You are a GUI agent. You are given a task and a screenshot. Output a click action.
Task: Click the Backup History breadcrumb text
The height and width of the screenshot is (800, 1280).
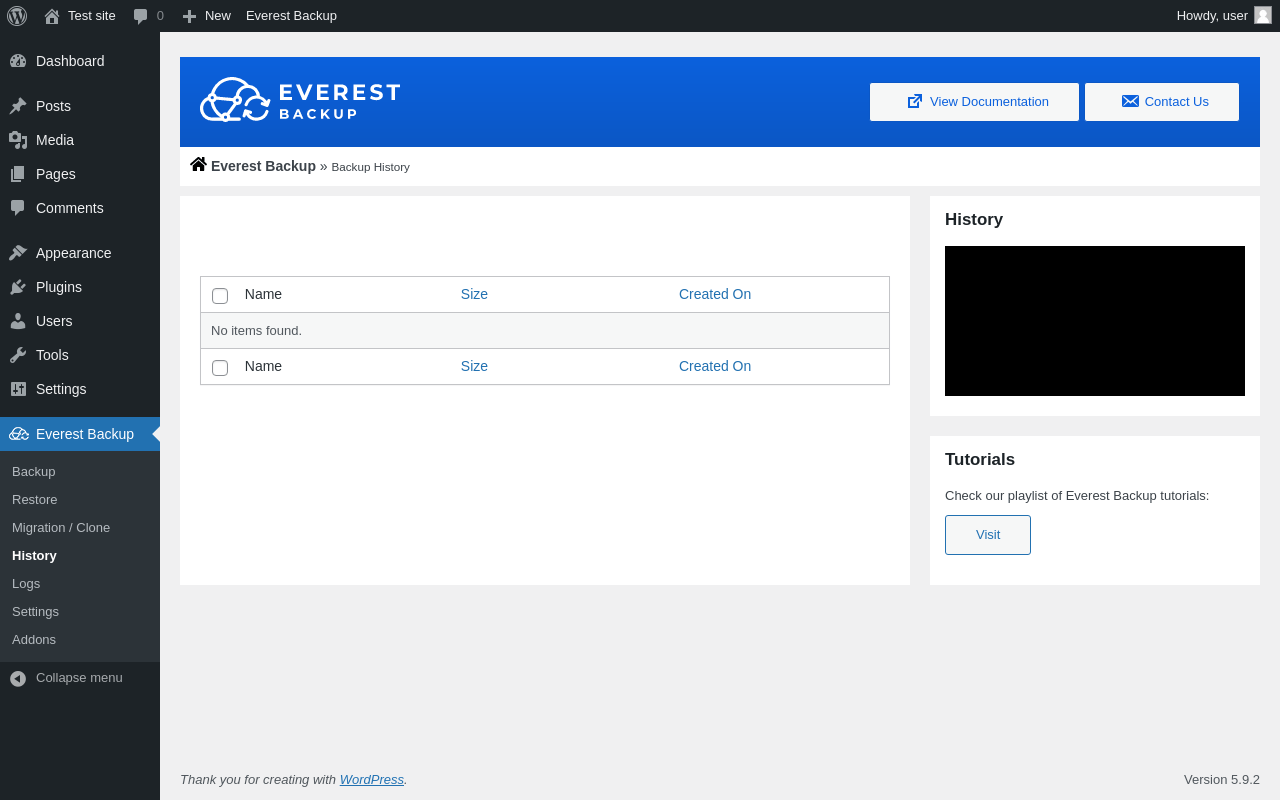click(x=370, y=167)
